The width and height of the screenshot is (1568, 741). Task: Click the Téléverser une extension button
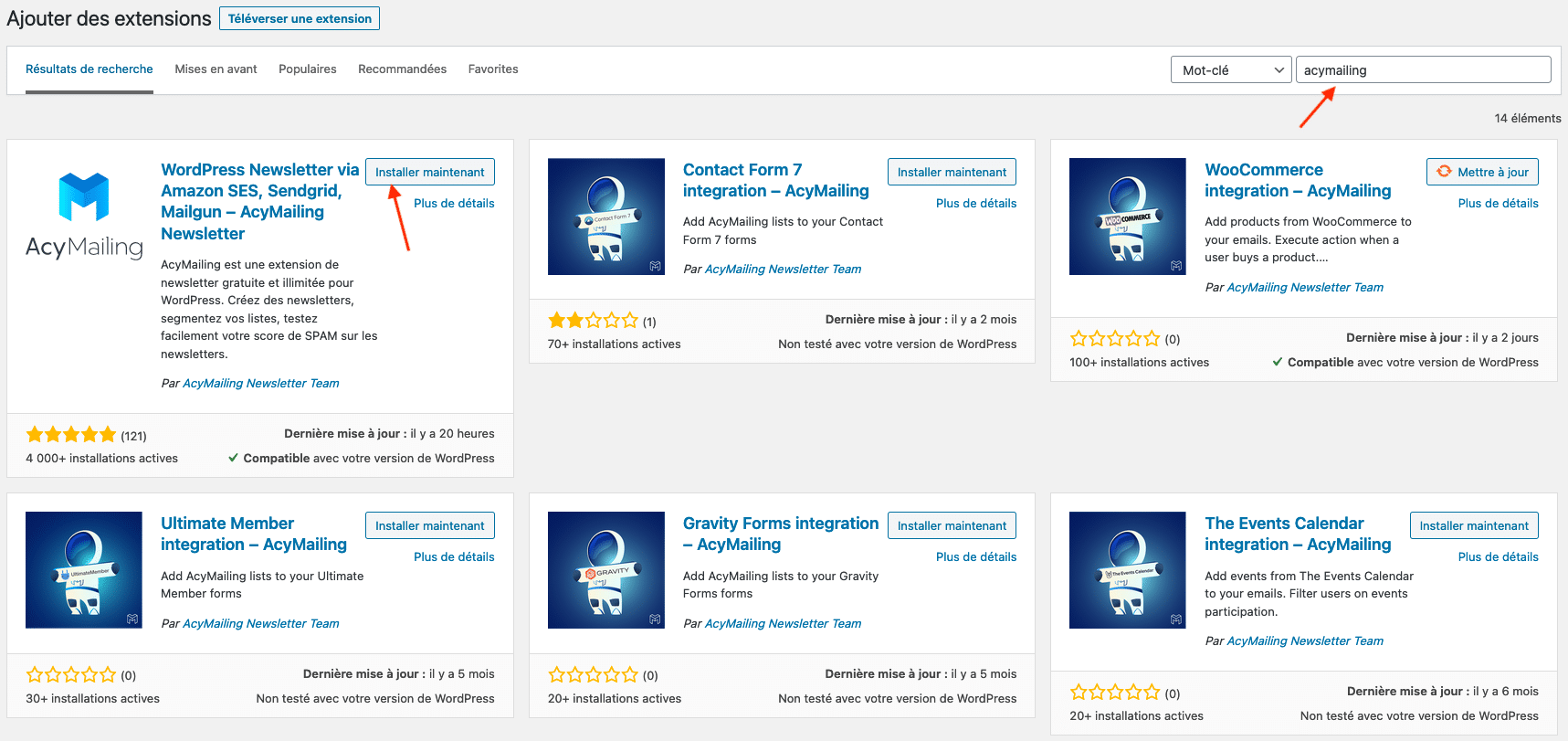click(x=300, y=18)
